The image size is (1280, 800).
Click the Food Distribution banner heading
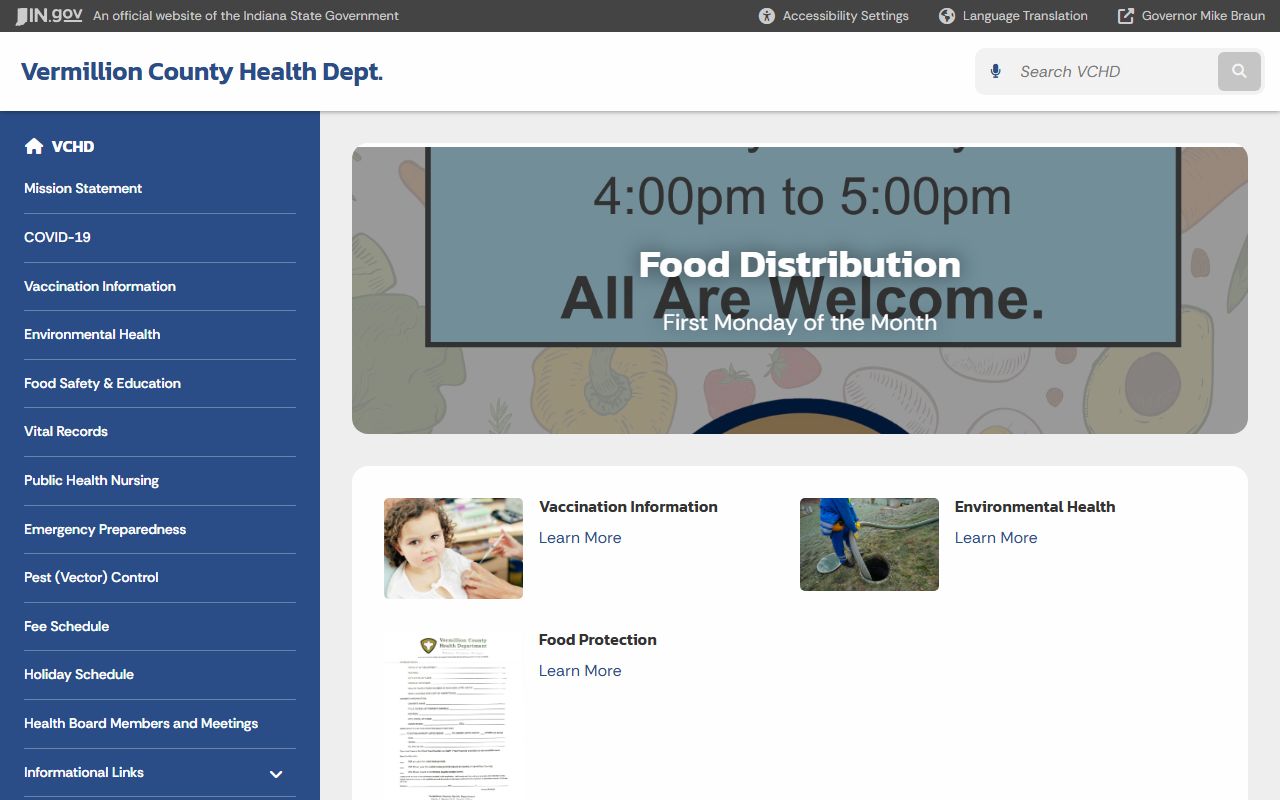799,264
